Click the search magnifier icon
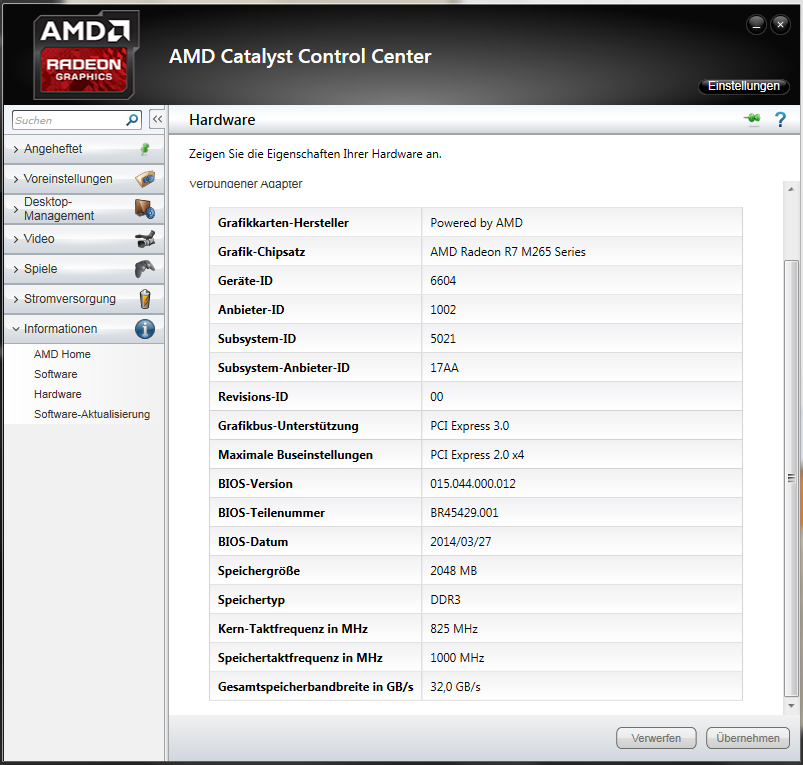This screenshot has height=765, width=803. (132, 120)
